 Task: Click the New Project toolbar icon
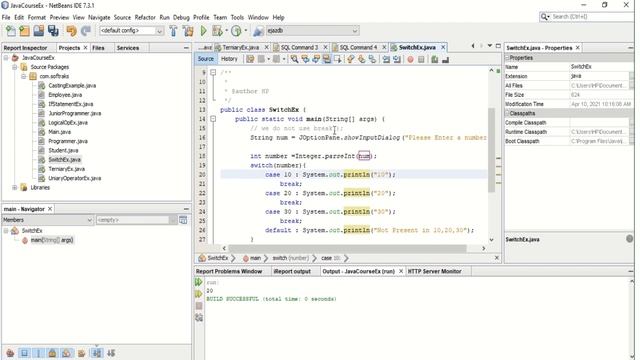(24, 31)
